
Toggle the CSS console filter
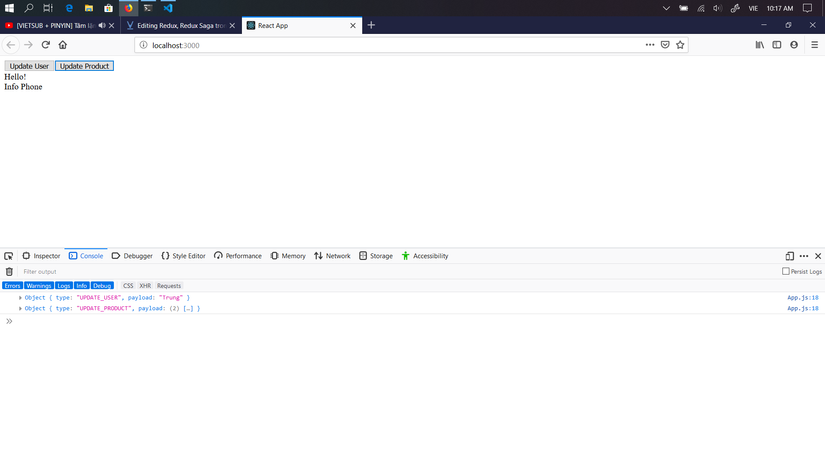(x=128, y=286)
